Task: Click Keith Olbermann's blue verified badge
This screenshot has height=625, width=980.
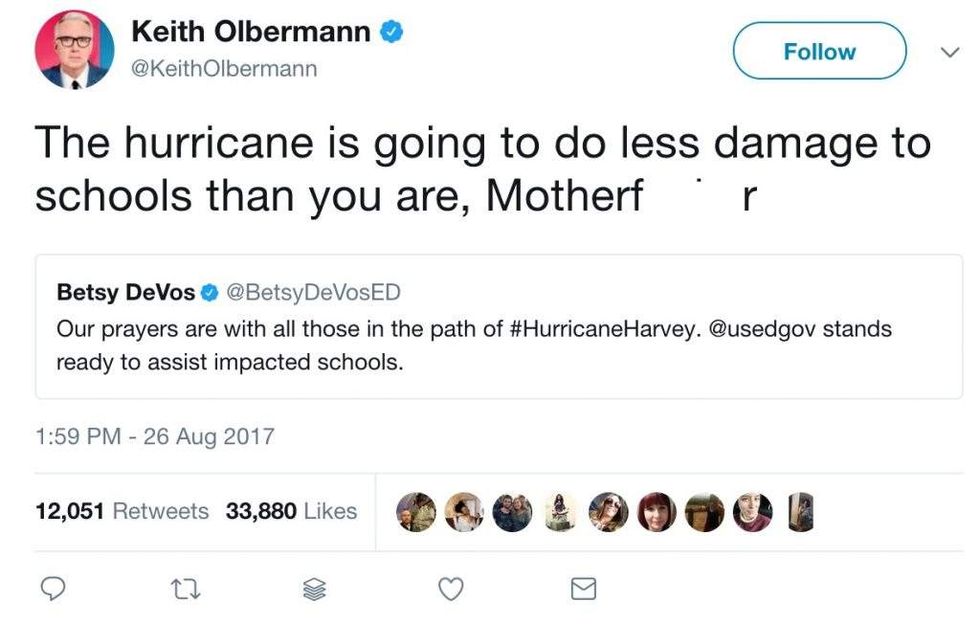Action: 391,32
